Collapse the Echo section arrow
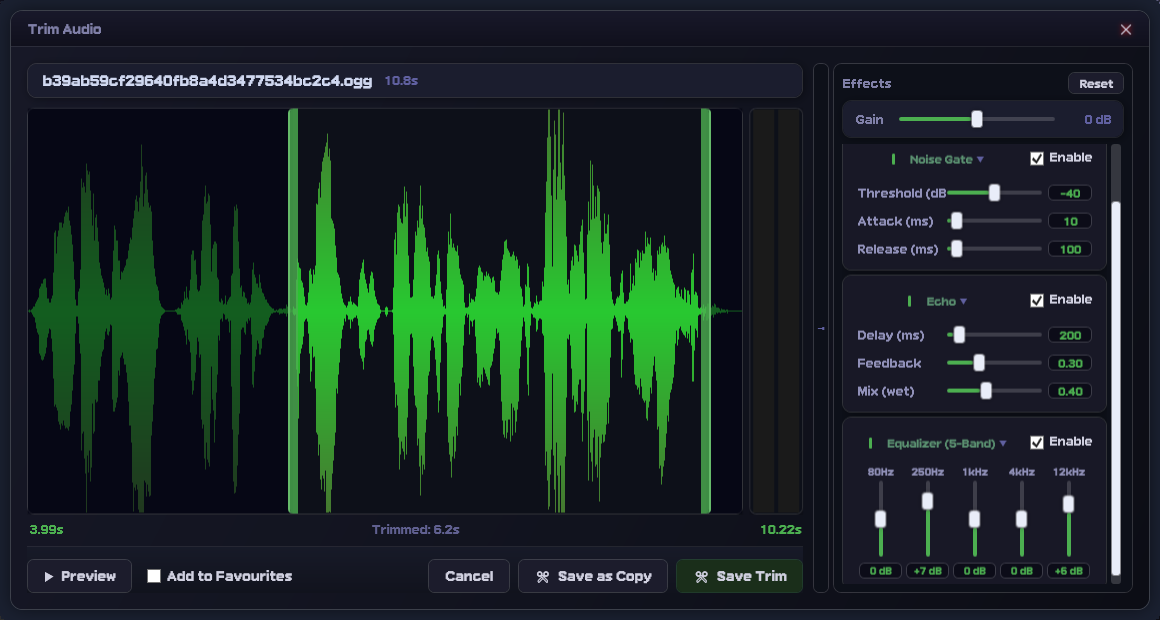 click(x=963, y=302)
